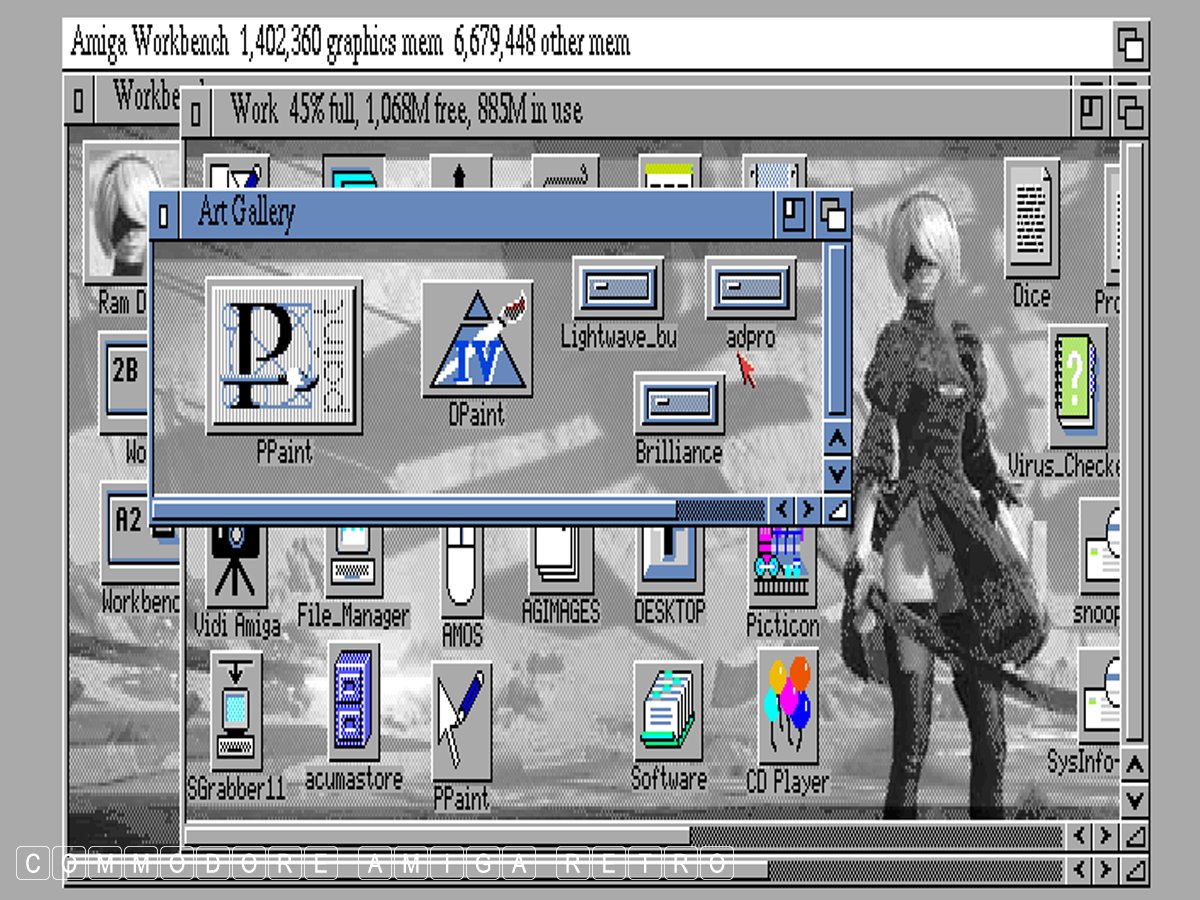1200x900 pixels.
Task: Open the acumastore cabinet icon
Action: click(x=353, y=702)
